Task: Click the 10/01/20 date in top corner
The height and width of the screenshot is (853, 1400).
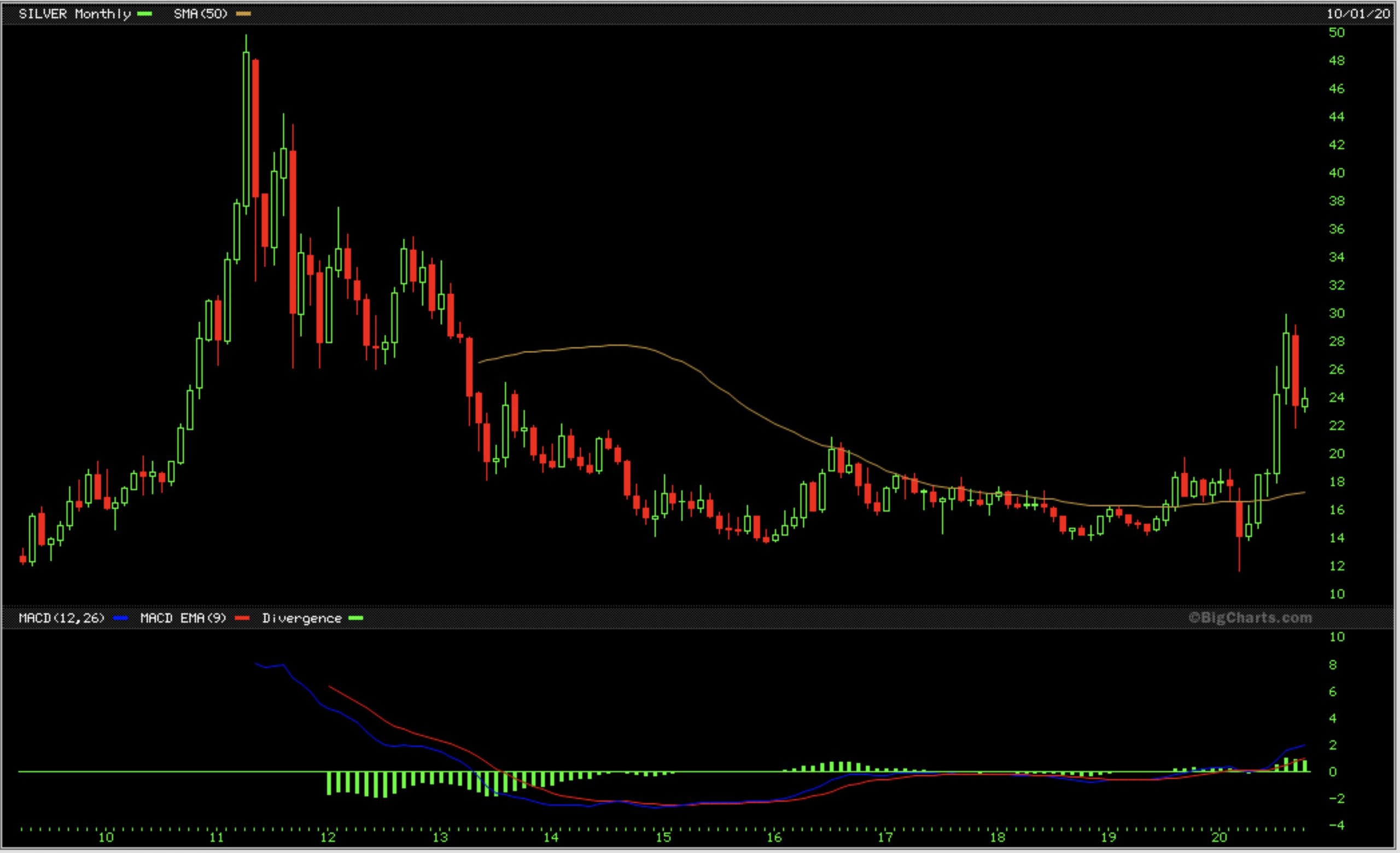Action: point(1358,14)
